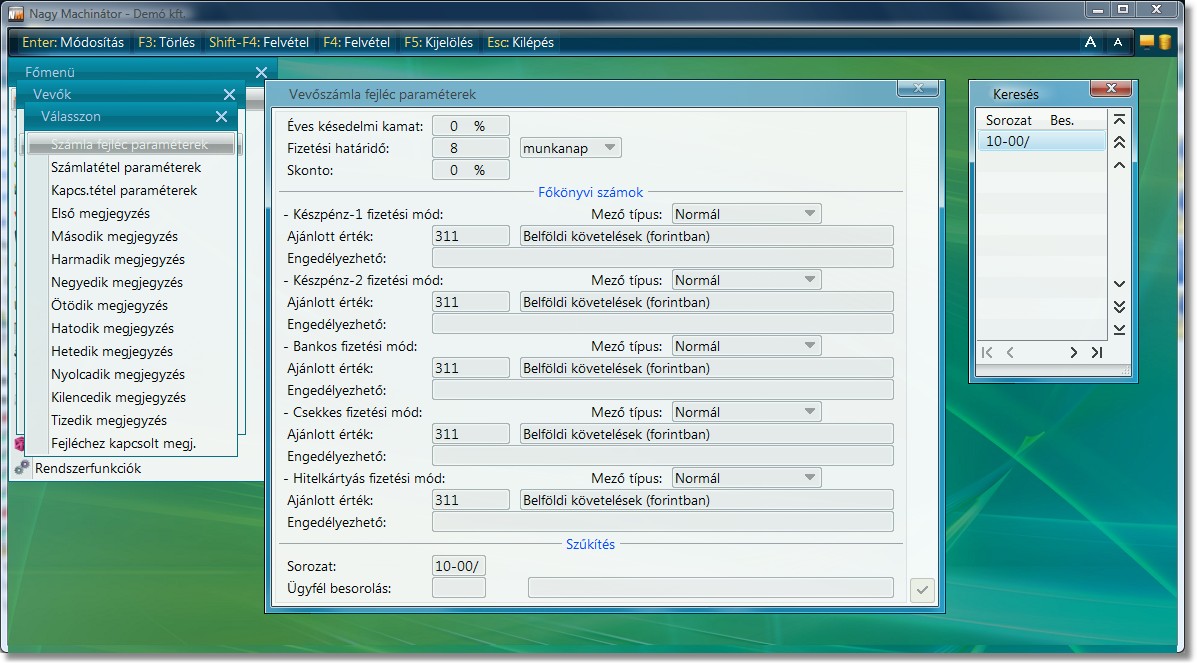Viewport: 1197px width, 665px height.
Task: Choose Hetedik megjegyzés
Action: (111, 351)
